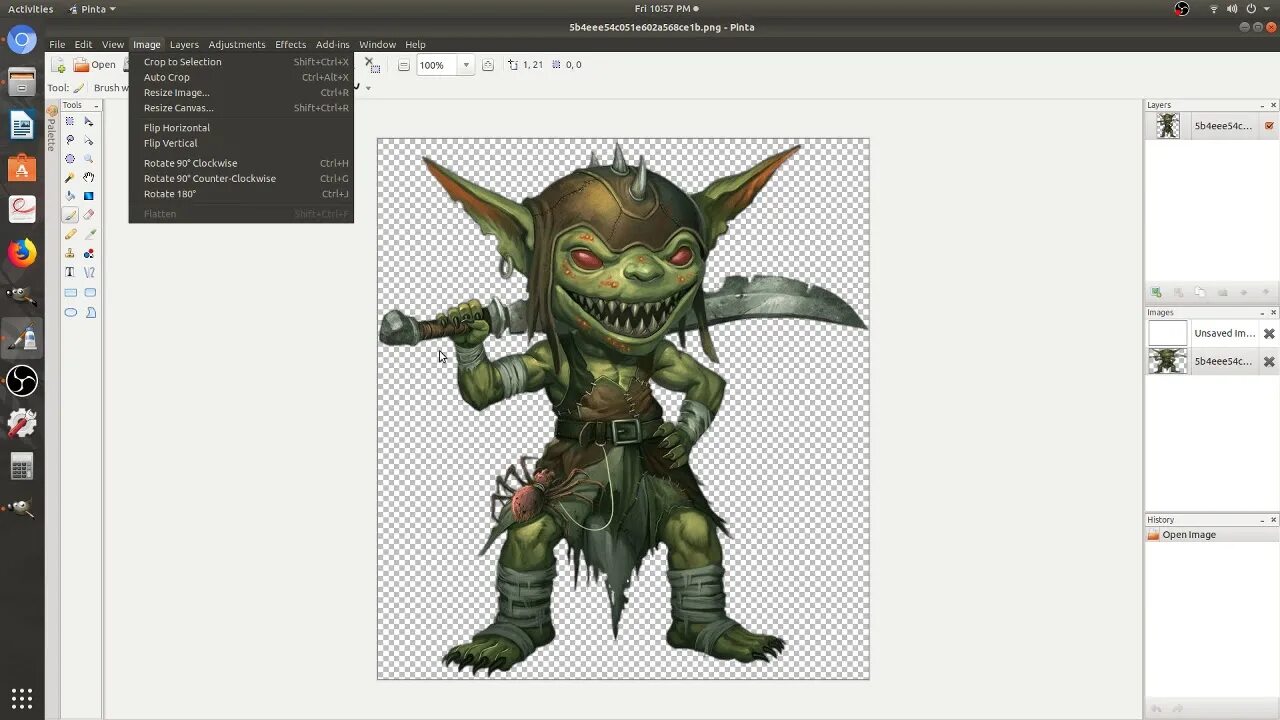Viewport: 1280px width, 720px height.
Task: Select the Rectangle Select tool
Action: point(70,121)
